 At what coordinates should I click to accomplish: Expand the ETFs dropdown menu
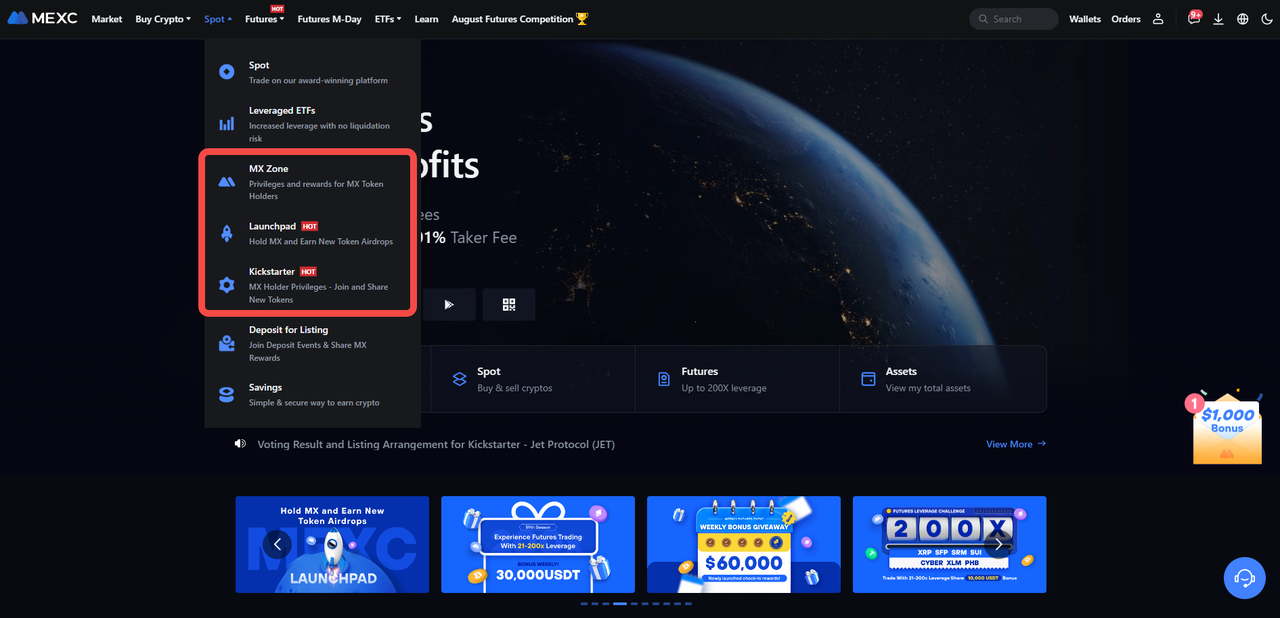click(388, 19)
